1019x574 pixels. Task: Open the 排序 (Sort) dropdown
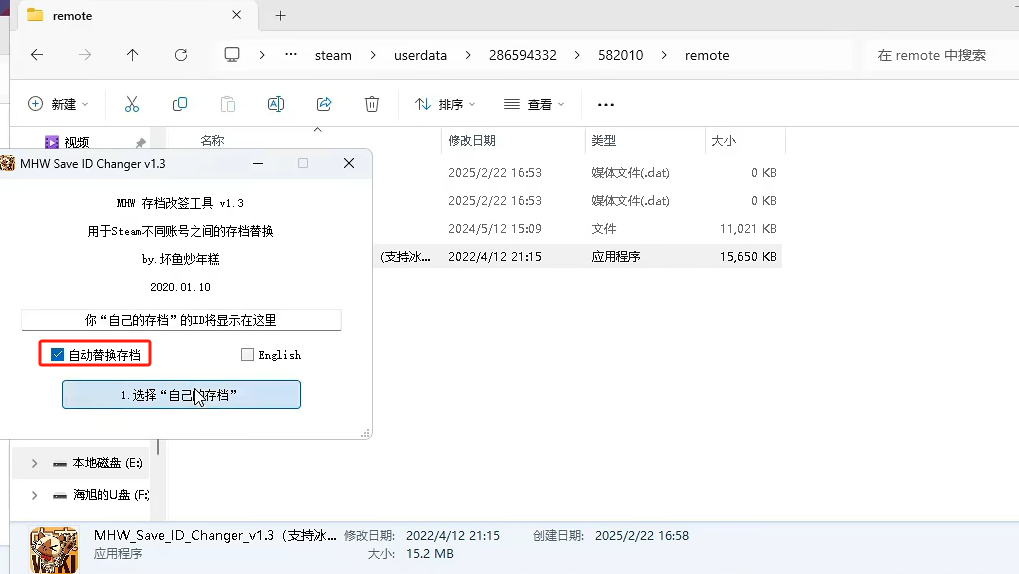(446, 104)
